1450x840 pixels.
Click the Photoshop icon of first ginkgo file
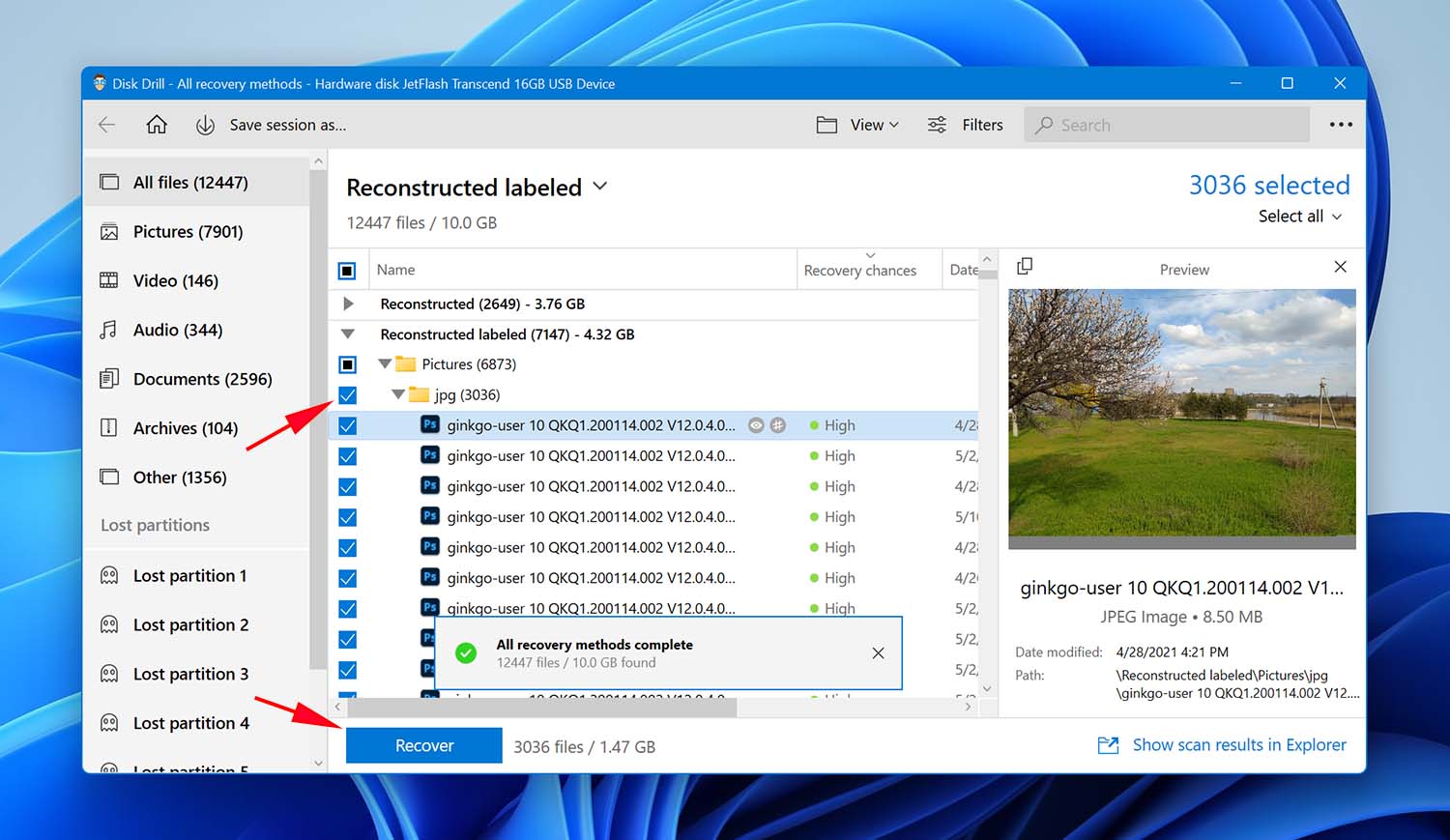tap(430, 424)
